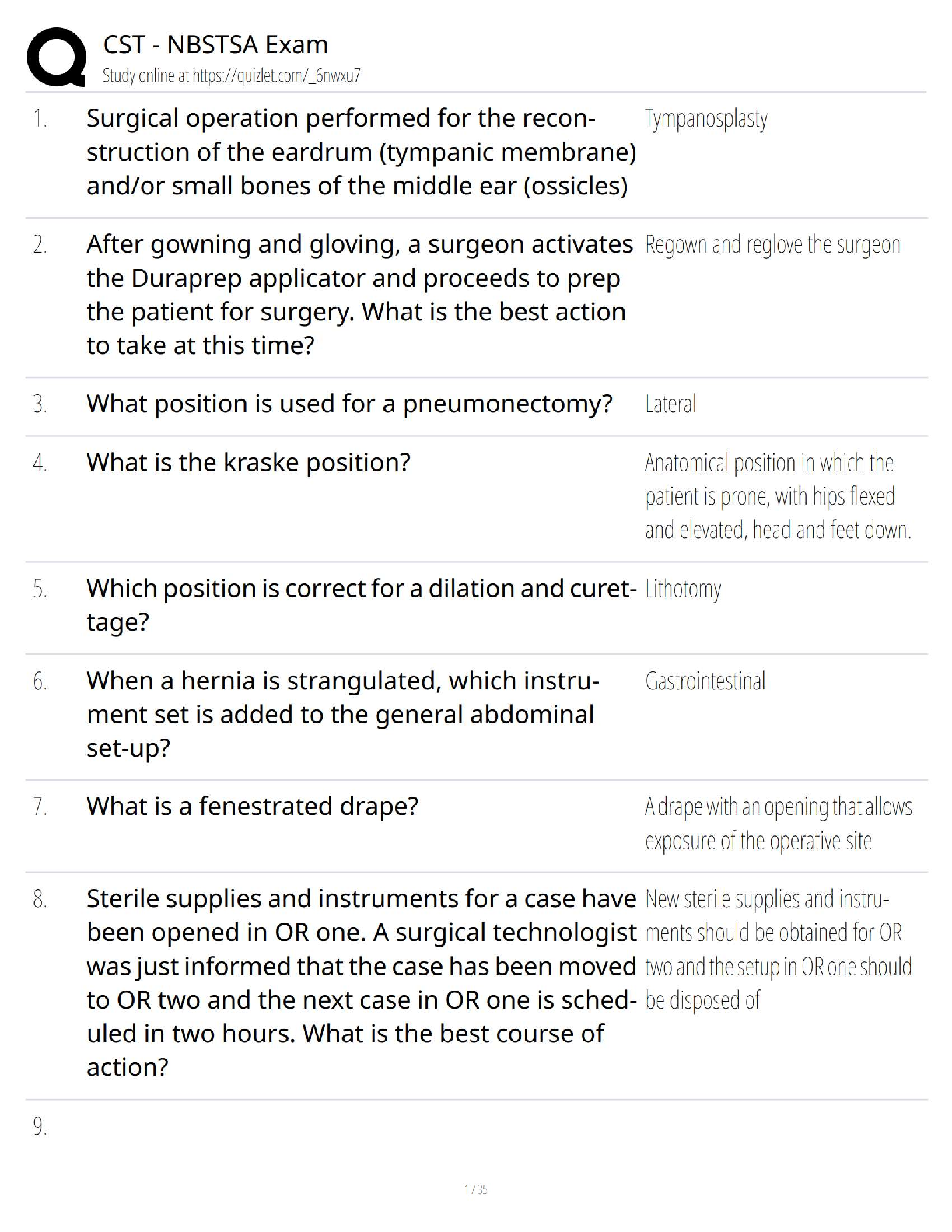
Task: Click the CST - NBSTSA Exam title
Action: 215,44
